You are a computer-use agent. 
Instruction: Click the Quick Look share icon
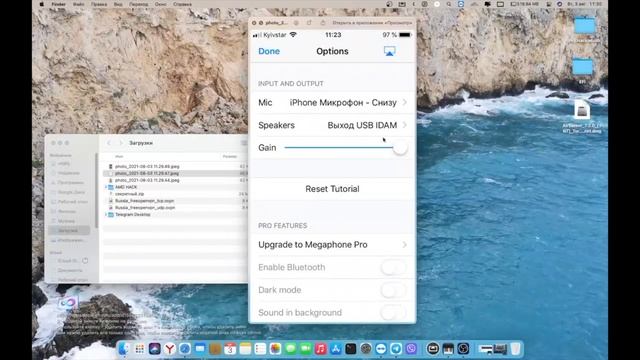323,23
